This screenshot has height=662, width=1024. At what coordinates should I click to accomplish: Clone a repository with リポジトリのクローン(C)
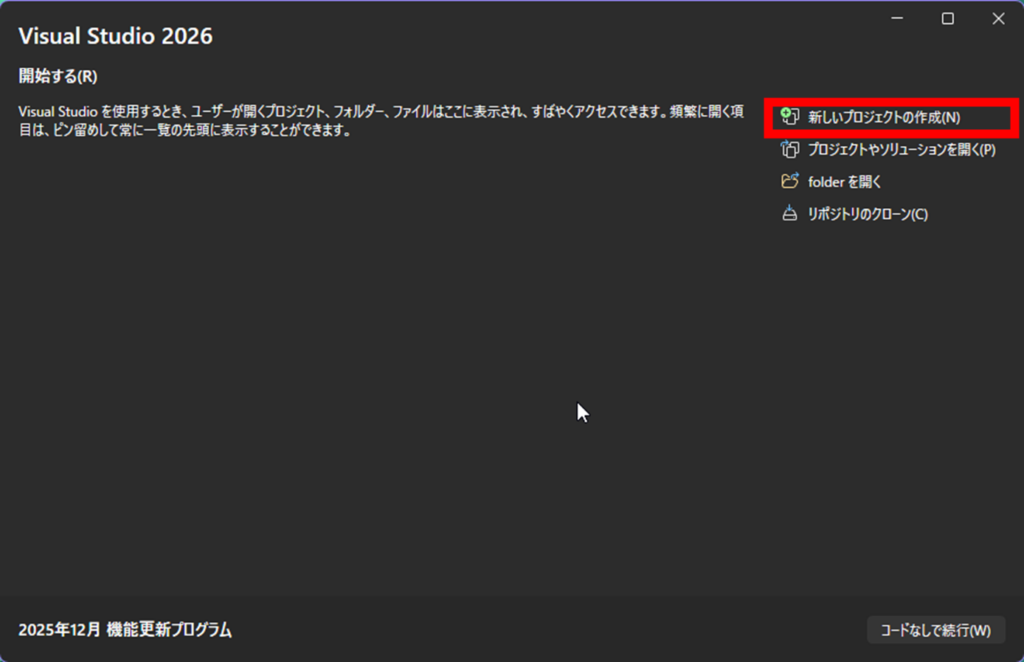[x=866, y=213]
